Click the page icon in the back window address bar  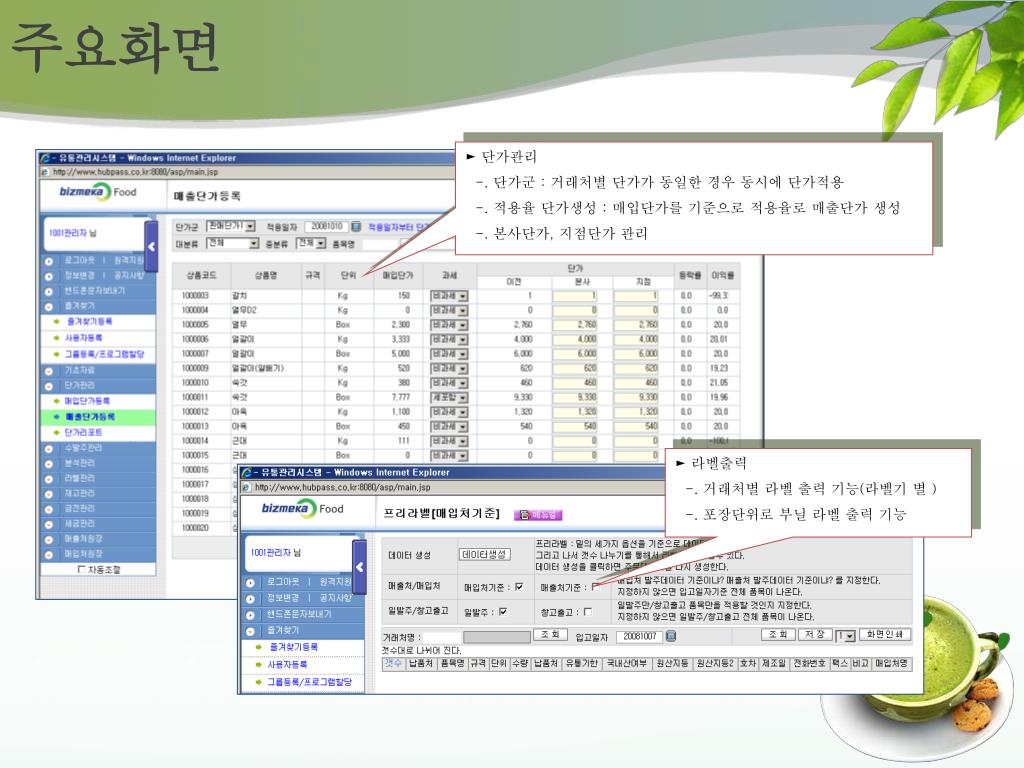45,172
